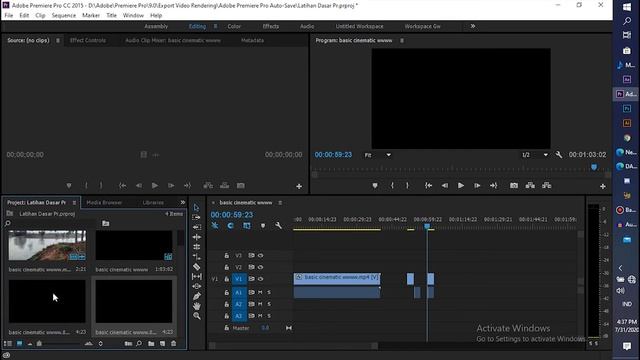
Task: Open Program monitor settings wrench
Action: [x=559, y=155]
